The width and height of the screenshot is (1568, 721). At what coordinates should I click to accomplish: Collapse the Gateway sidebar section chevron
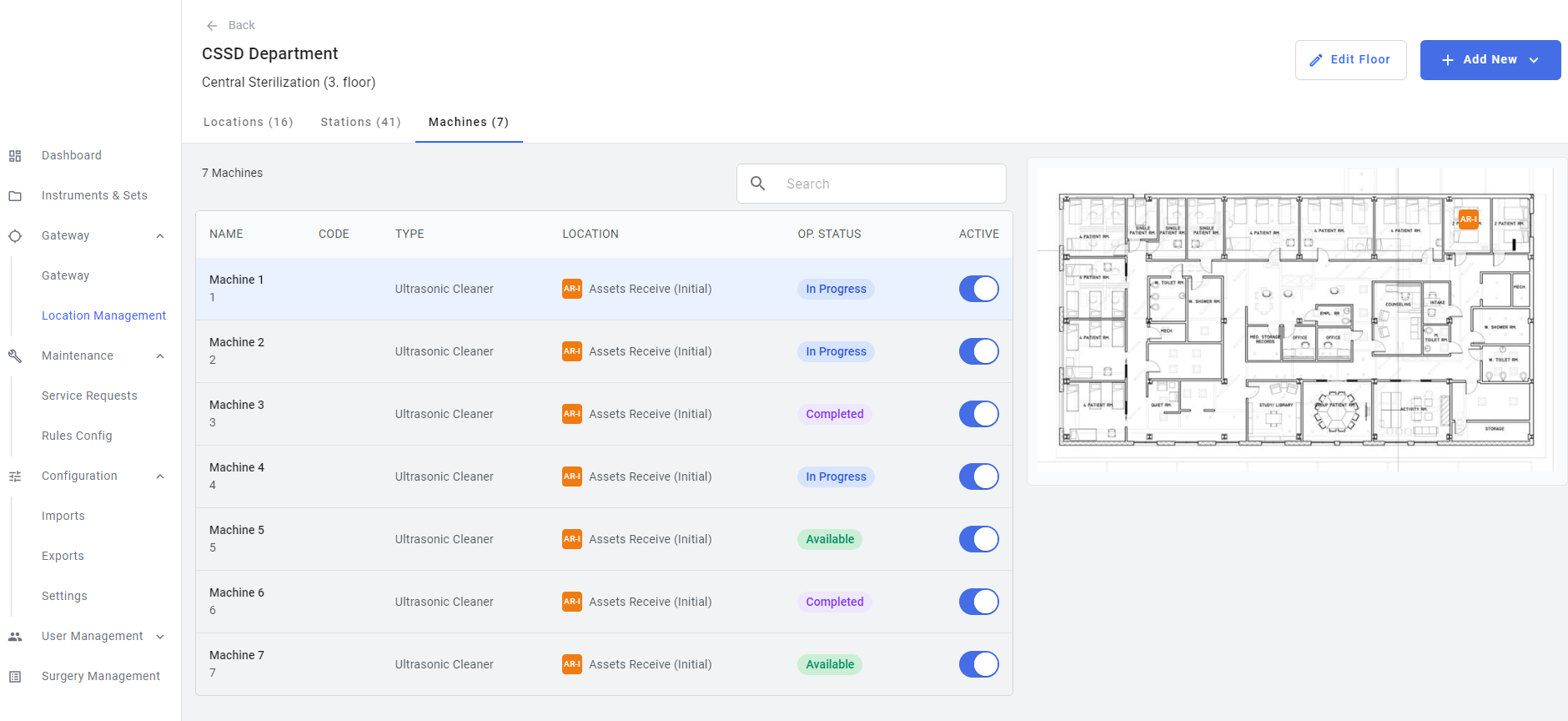click(160, 236)
